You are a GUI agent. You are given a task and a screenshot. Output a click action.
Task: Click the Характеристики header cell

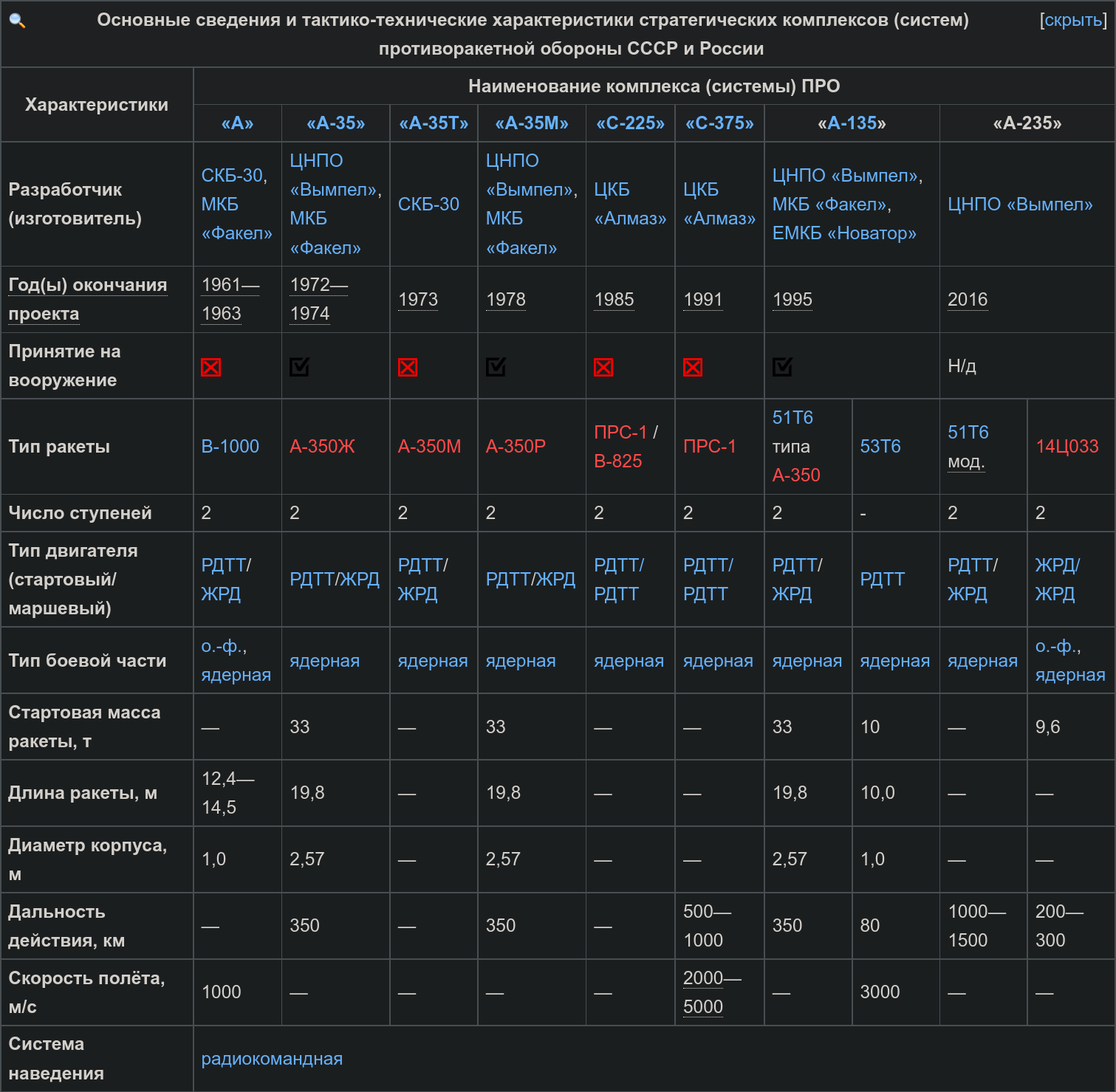pyautogui.click(x=97, y=105)
